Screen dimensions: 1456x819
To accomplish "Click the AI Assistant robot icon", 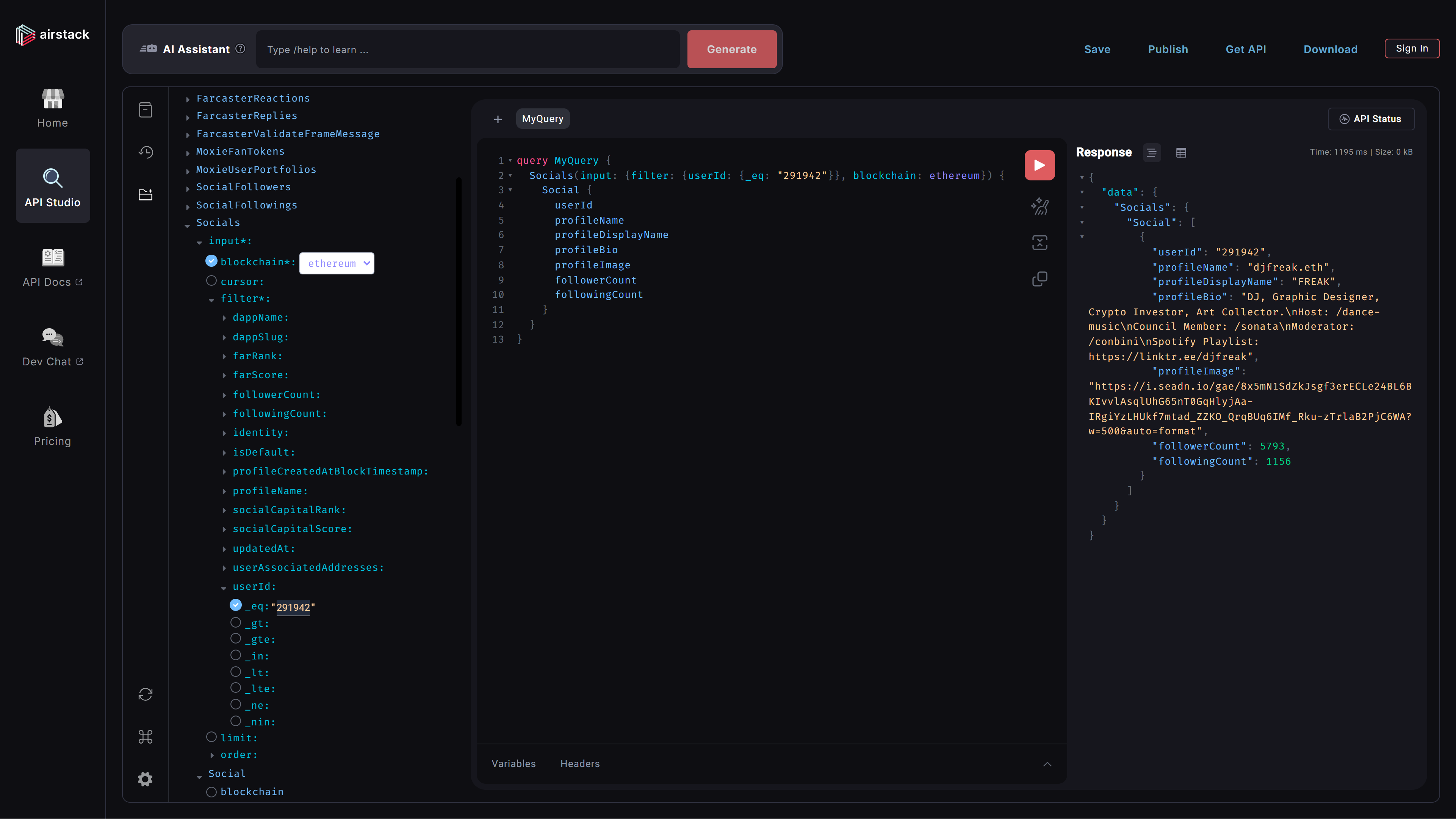I will (148, 49).
